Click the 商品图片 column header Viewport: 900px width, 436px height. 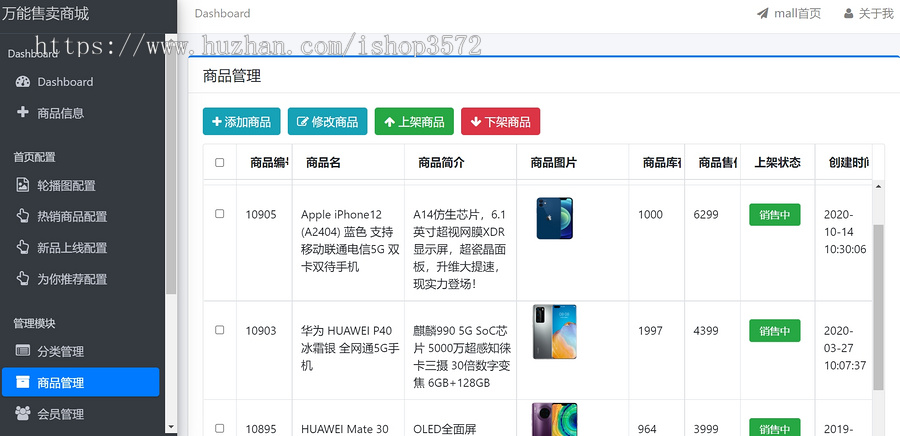tap(573, 162)
